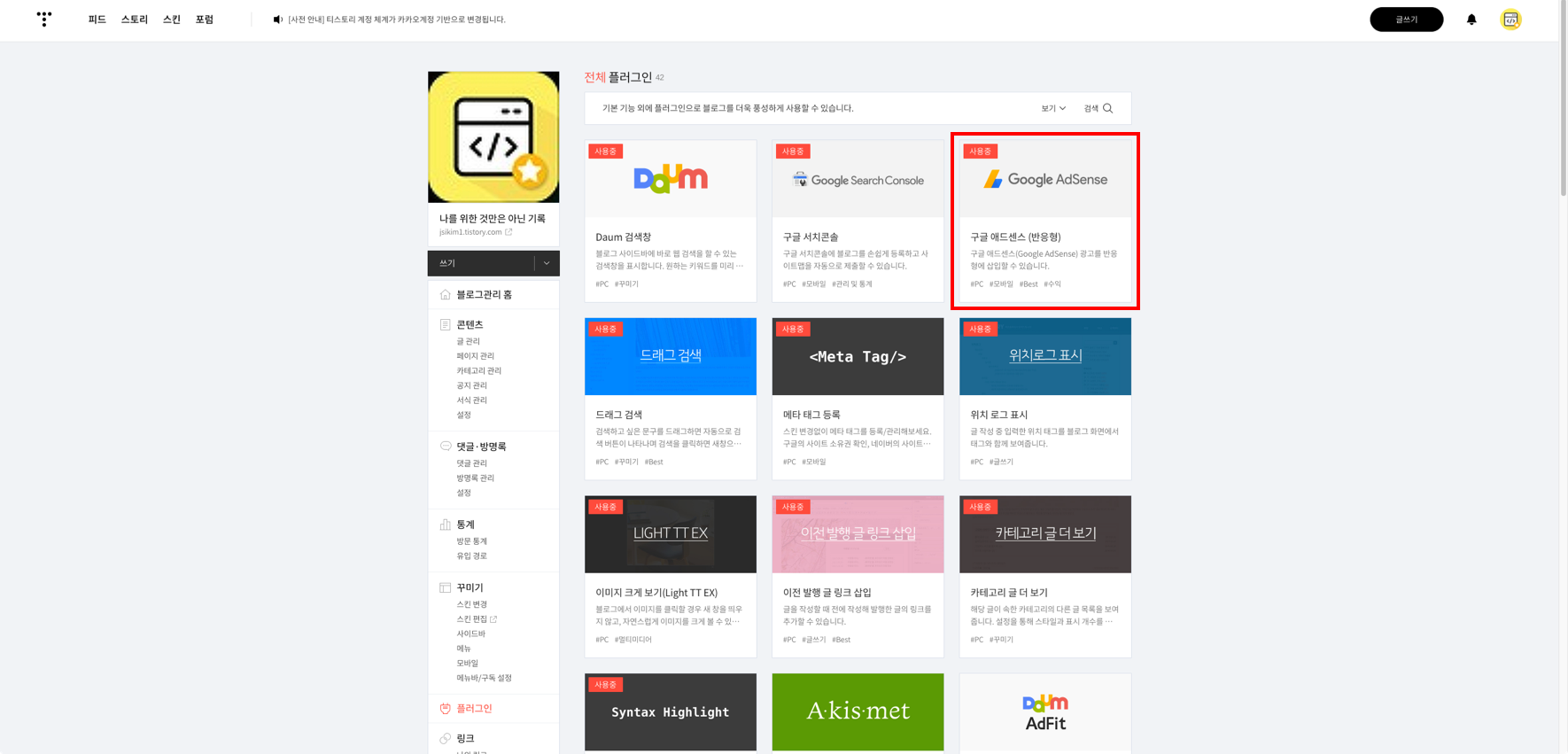The height and width of the screenshot is (754, 1568).
Task: Click #관리 및 통계 tag on 구글 서치콘솔
Action: point(852,284)
